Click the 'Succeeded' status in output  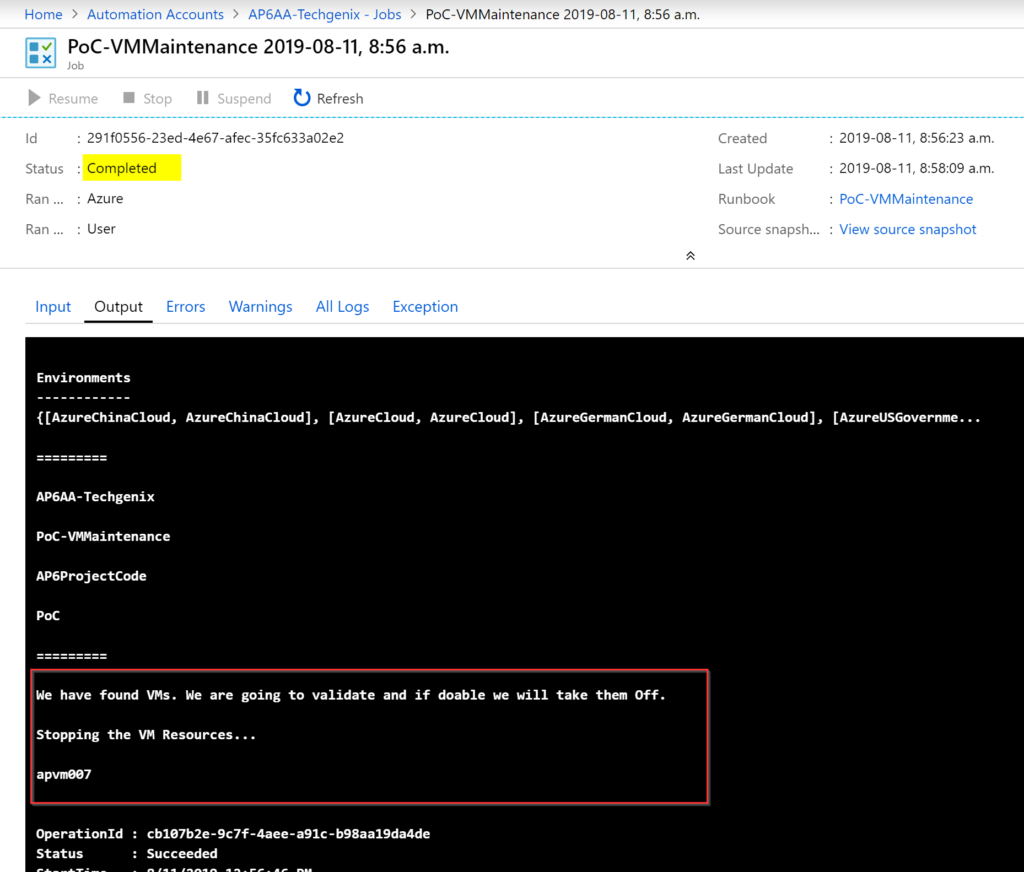(x=182, y=853)
